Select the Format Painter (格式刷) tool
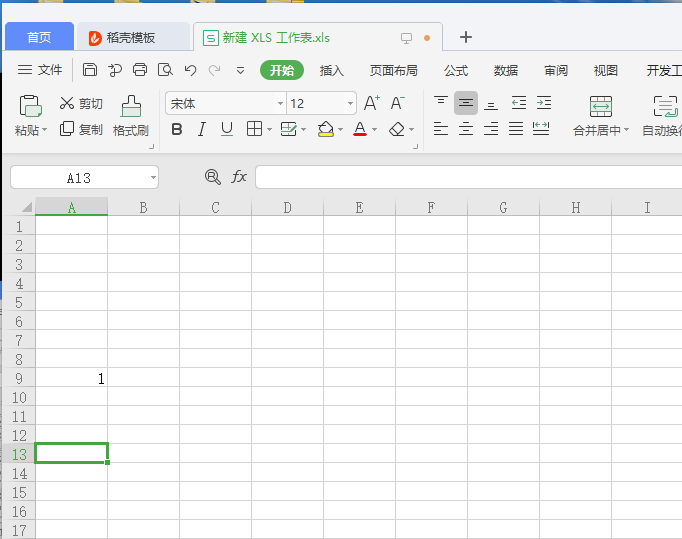The image size is (682, 539). pyautogui.click(x=130, y=116)
